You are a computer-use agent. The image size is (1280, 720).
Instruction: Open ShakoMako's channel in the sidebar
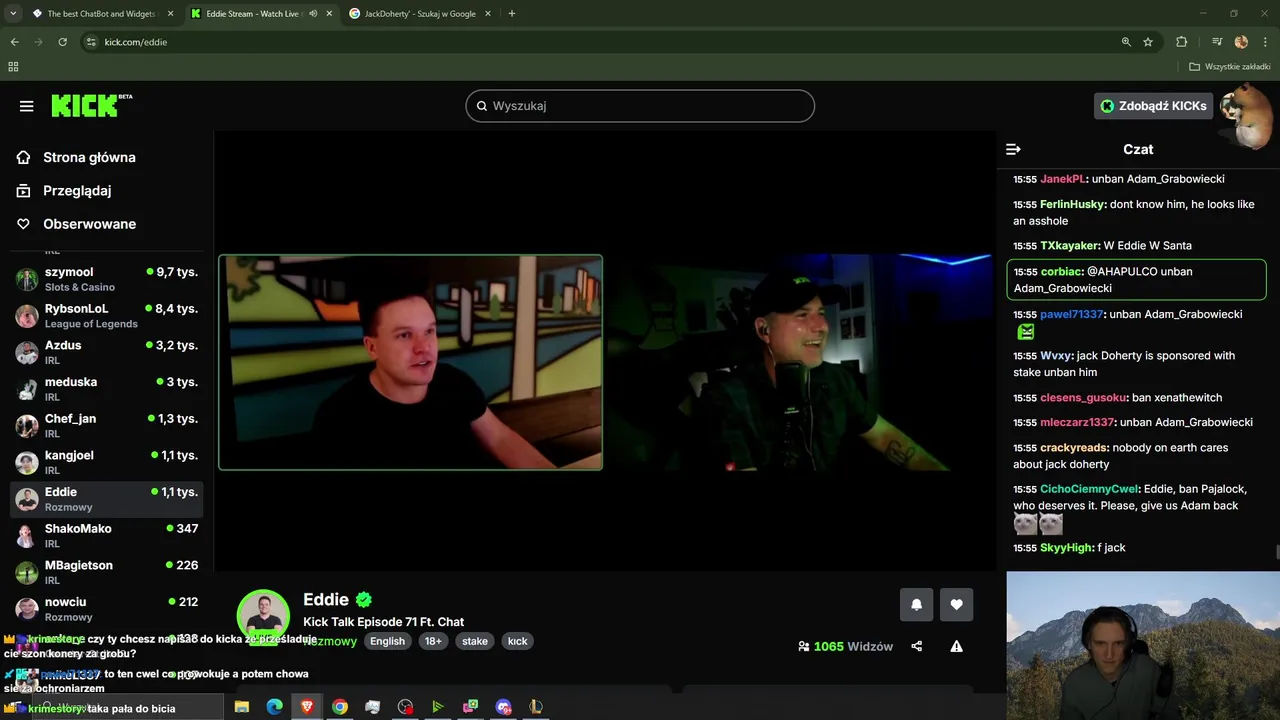pos(107,536)
